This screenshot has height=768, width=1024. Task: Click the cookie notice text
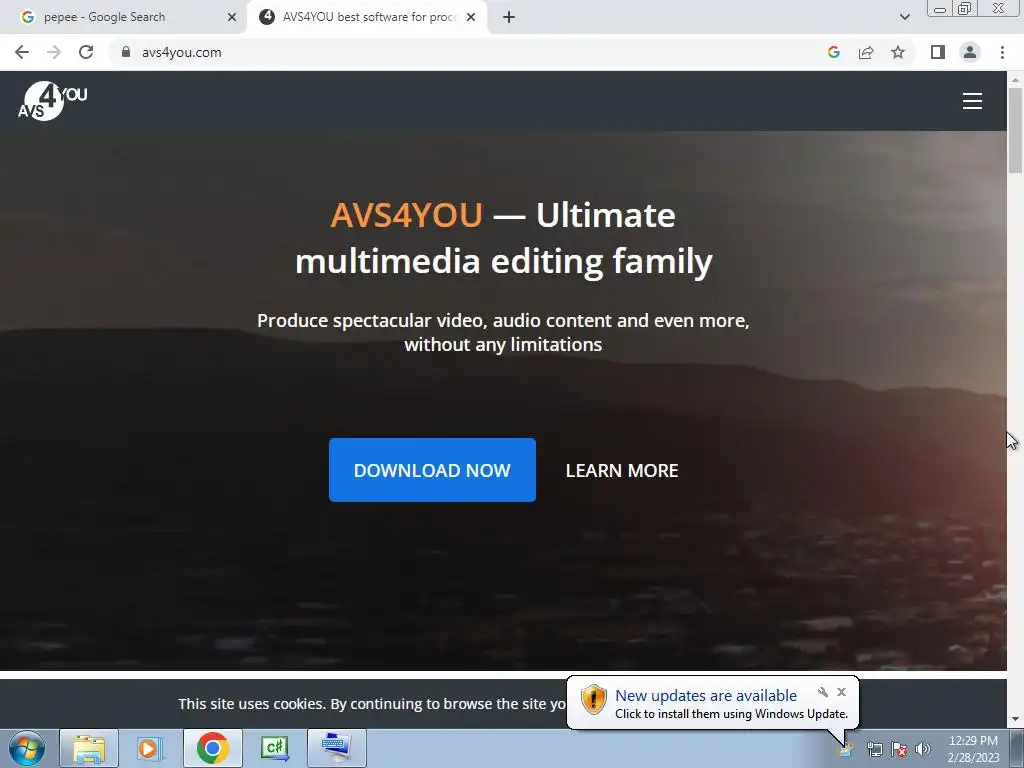pyautogui.click(x=372, y=704)
